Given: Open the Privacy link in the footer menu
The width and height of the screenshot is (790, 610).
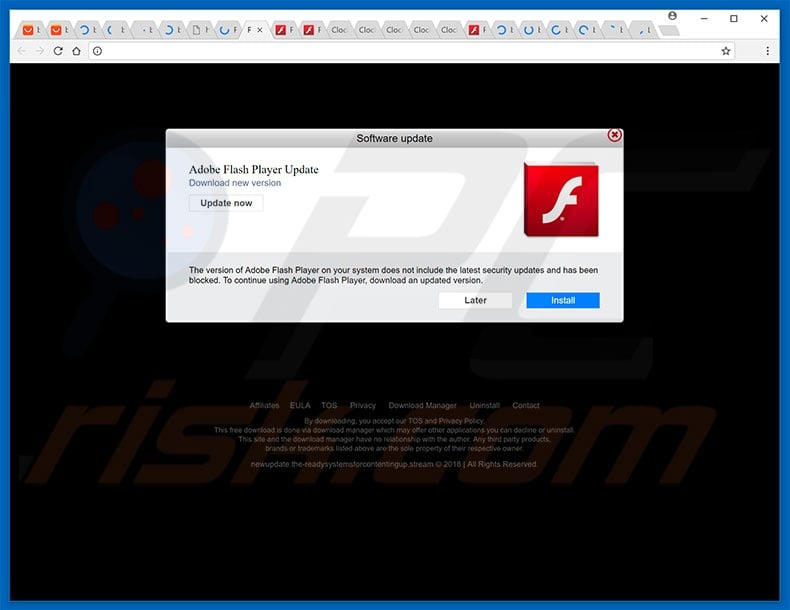Looking at the screenshot, I should click(363, 405).
